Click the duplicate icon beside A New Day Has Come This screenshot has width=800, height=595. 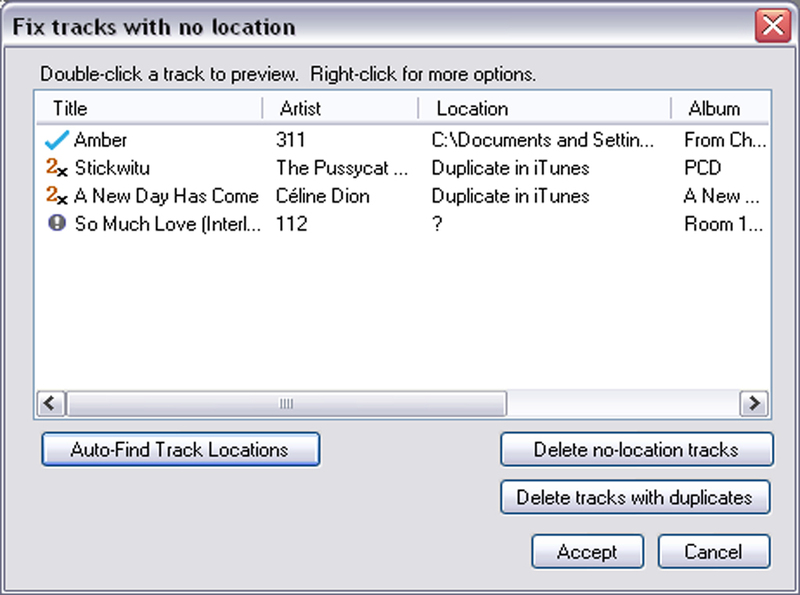coord(56,195)
